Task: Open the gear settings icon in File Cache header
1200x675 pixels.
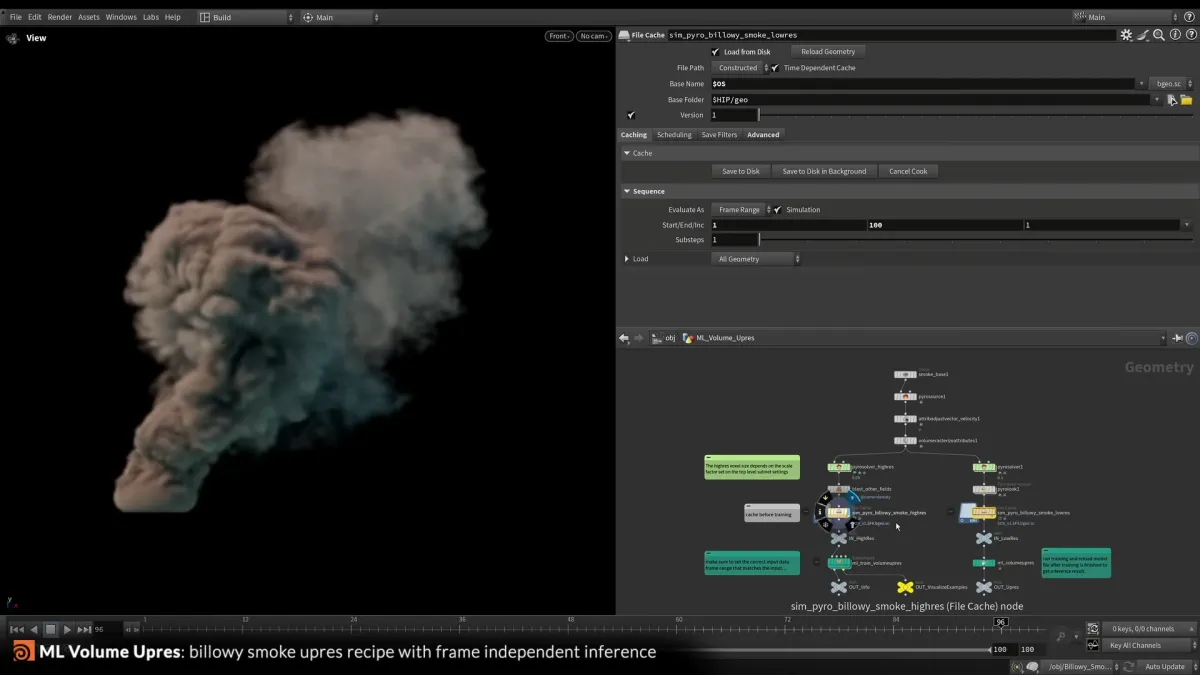Action: (1128, 35)
